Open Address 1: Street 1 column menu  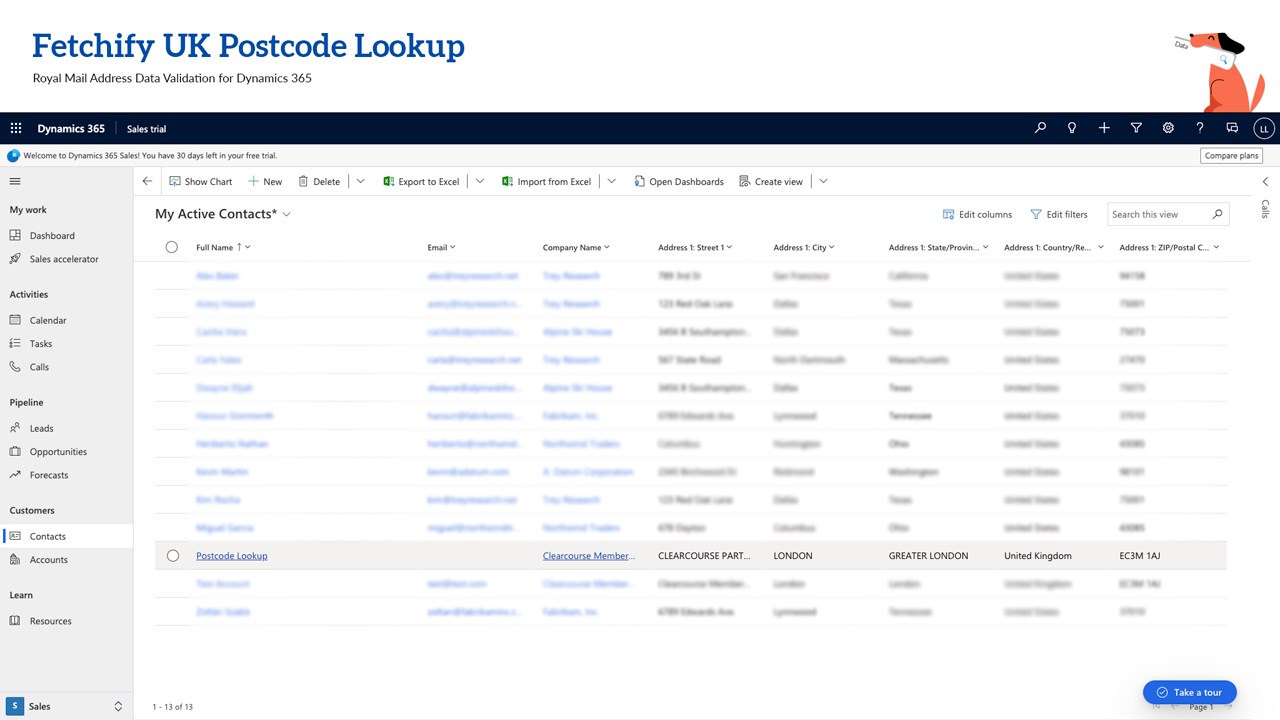coord(695,247)
